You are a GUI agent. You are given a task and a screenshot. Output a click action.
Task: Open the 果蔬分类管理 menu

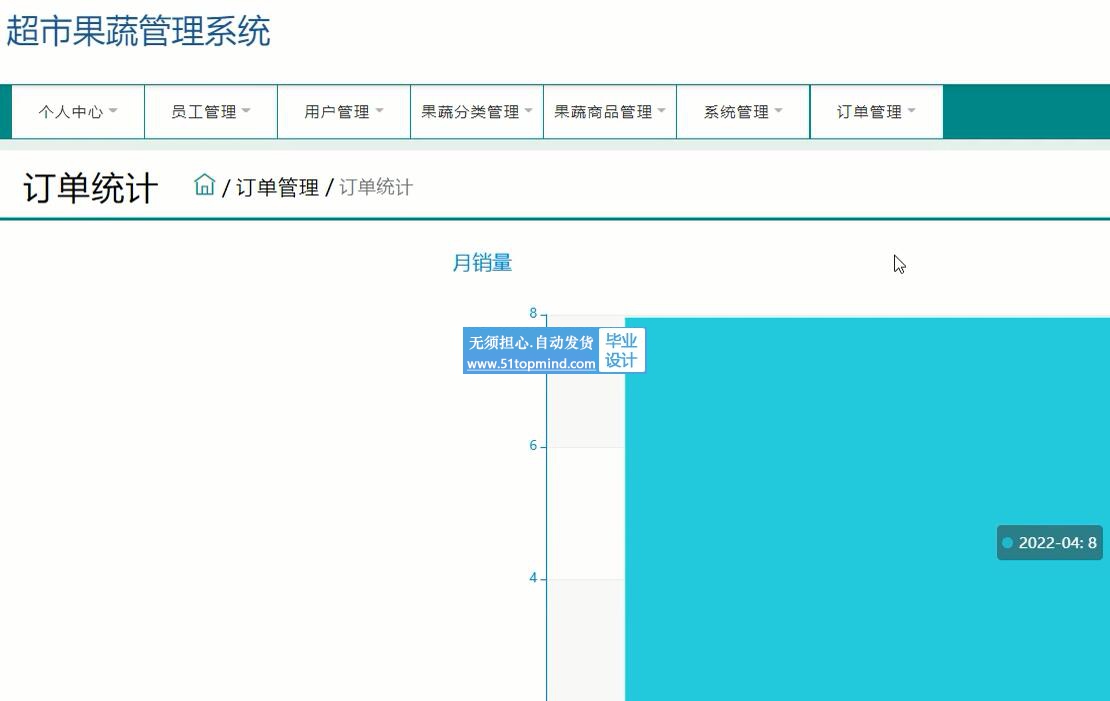[477, 112]
